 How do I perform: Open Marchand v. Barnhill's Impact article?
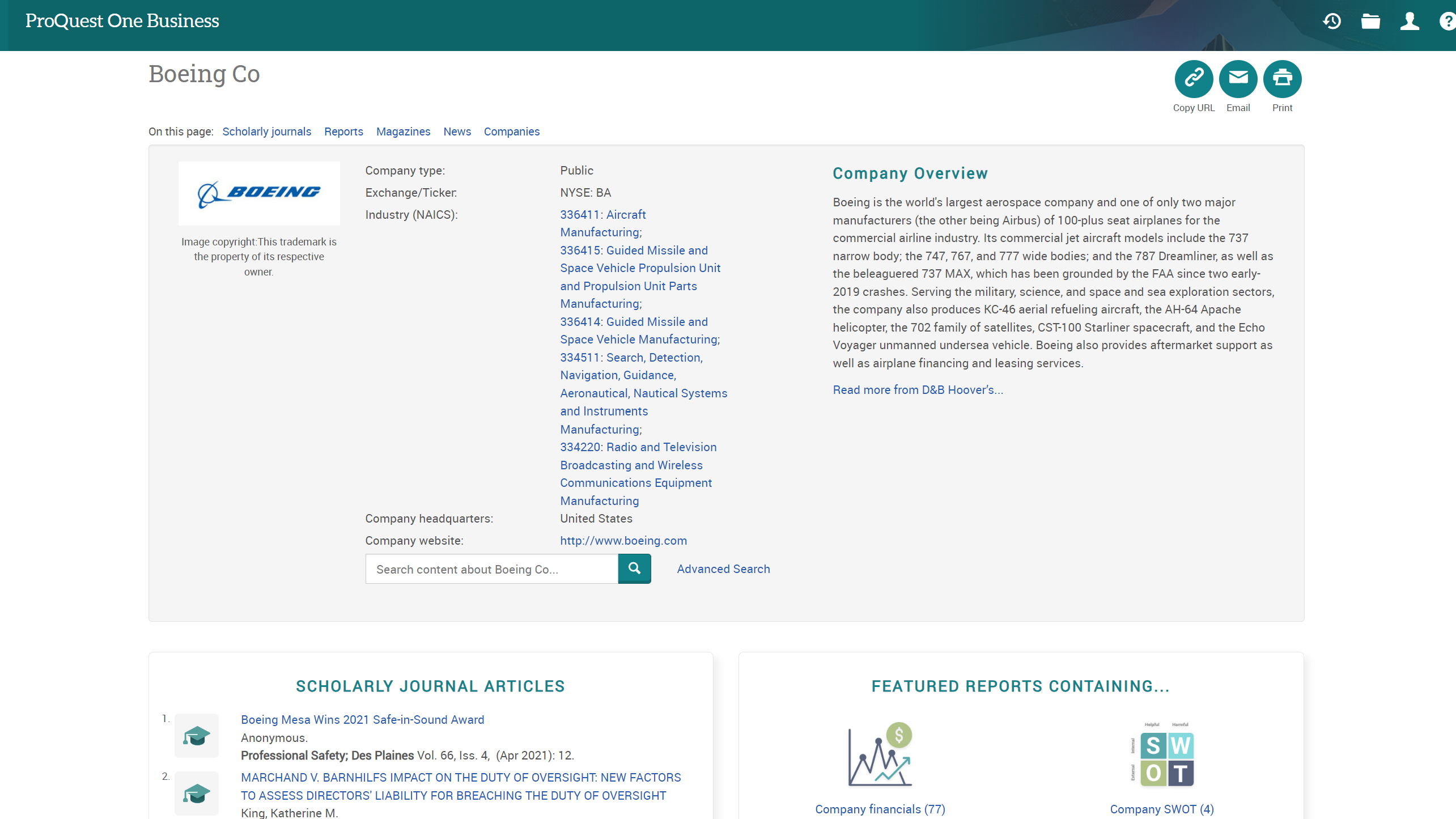(x=461, y=787)
